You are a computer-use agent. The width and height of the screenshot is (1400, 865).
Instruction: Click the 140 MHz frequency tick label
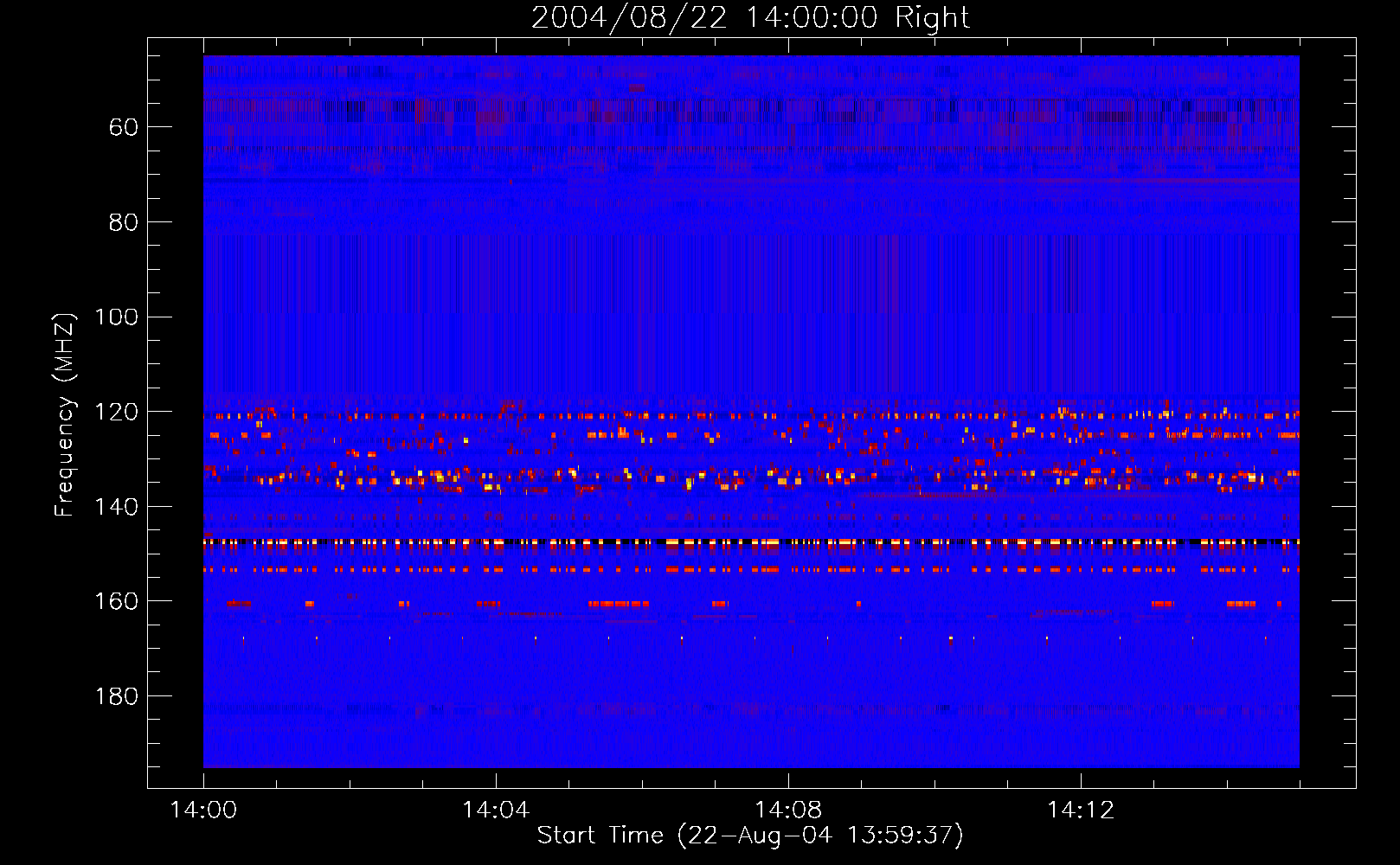coord(116,506)
